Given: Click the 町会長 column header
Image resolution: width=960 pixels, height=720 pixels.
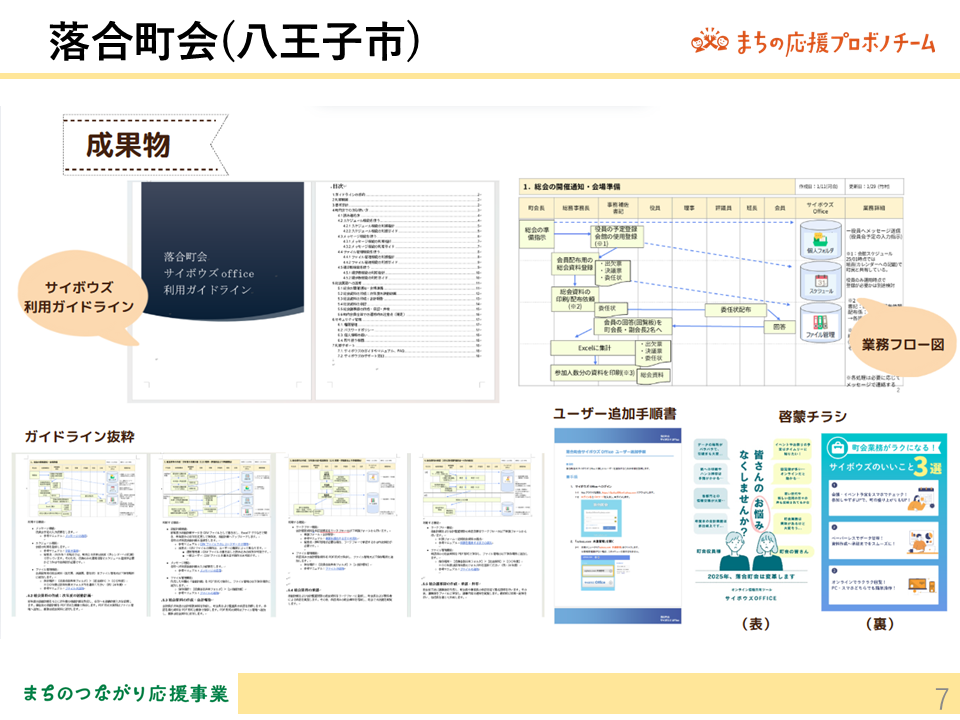Looking at the screenshot, I should [x=536, y=208].
